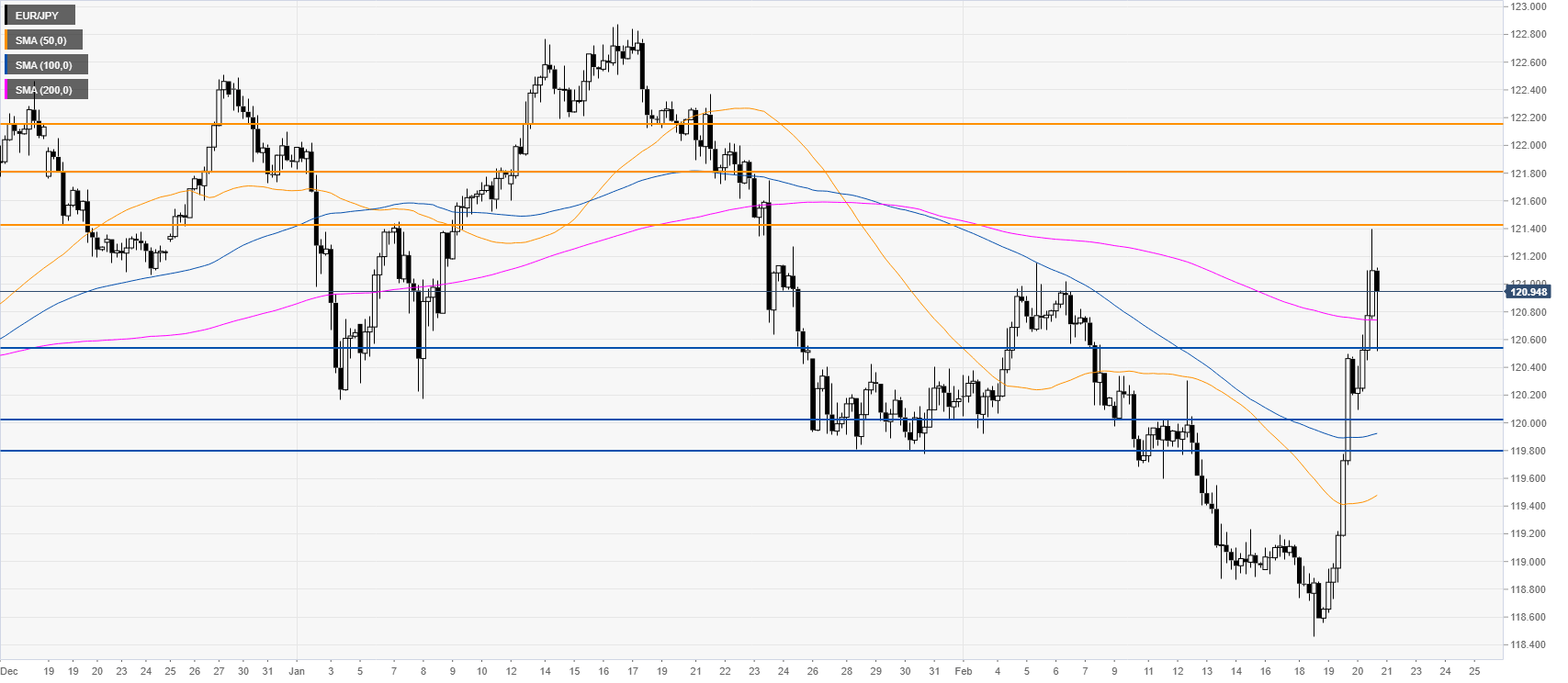Click the 120.800 price axis label
The width and height of the screenshot is (1568, 683).
click(x=1529, y=312)
